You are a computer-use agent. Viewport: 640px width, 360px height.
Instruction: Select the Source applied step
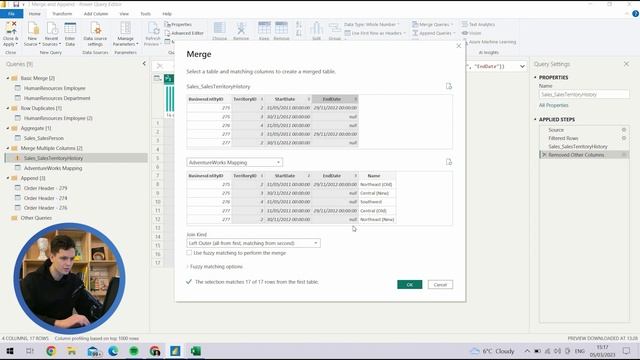(556, 130)
